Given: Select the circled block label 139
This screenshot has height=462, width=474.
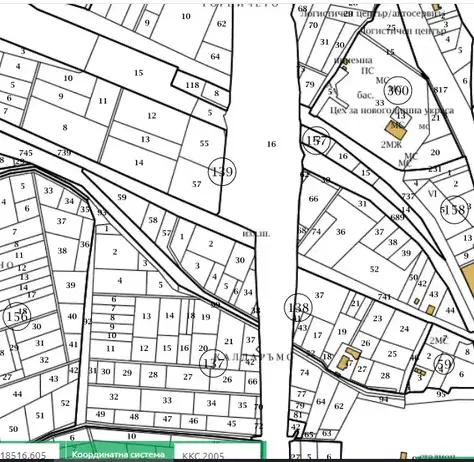Looking at the screenshot, I should click(222, 172).
